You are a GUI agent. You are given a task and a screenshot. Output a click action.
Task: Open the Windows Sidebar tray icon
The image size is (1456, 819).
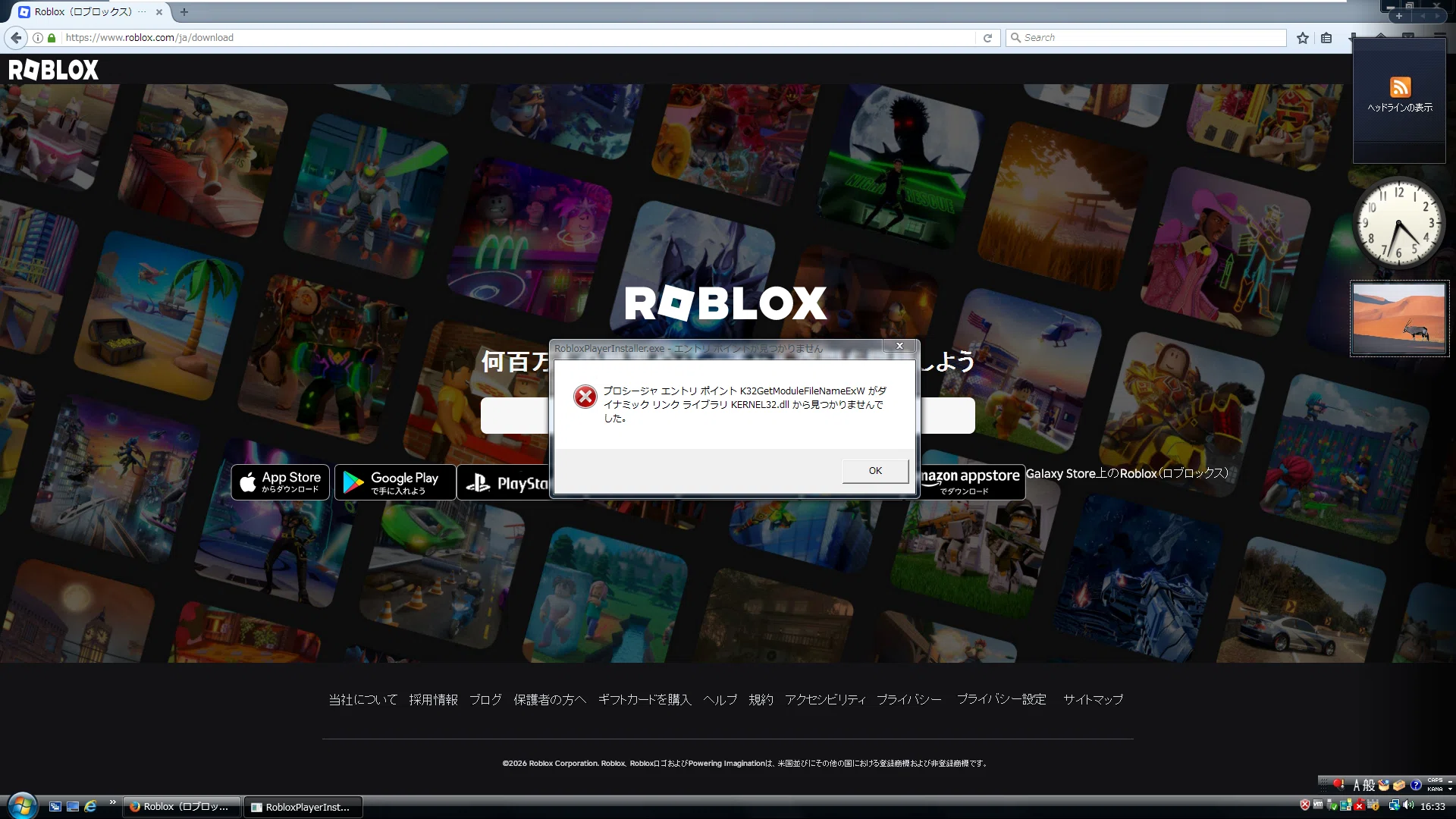(x=1346, y=805)
